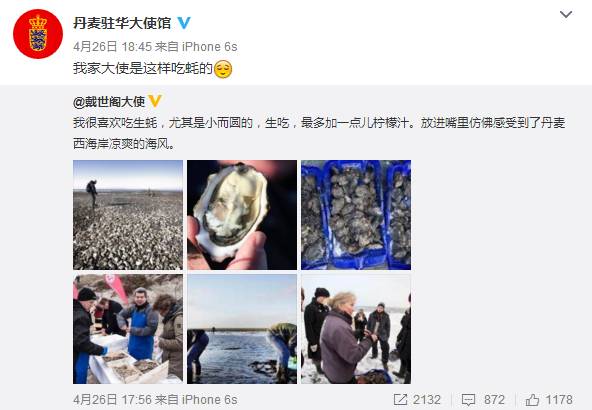Image resolution: width=592 pixels, height=410 pixels.
Task: View the shoreline water gathering photo
Action: pos(242,329)
